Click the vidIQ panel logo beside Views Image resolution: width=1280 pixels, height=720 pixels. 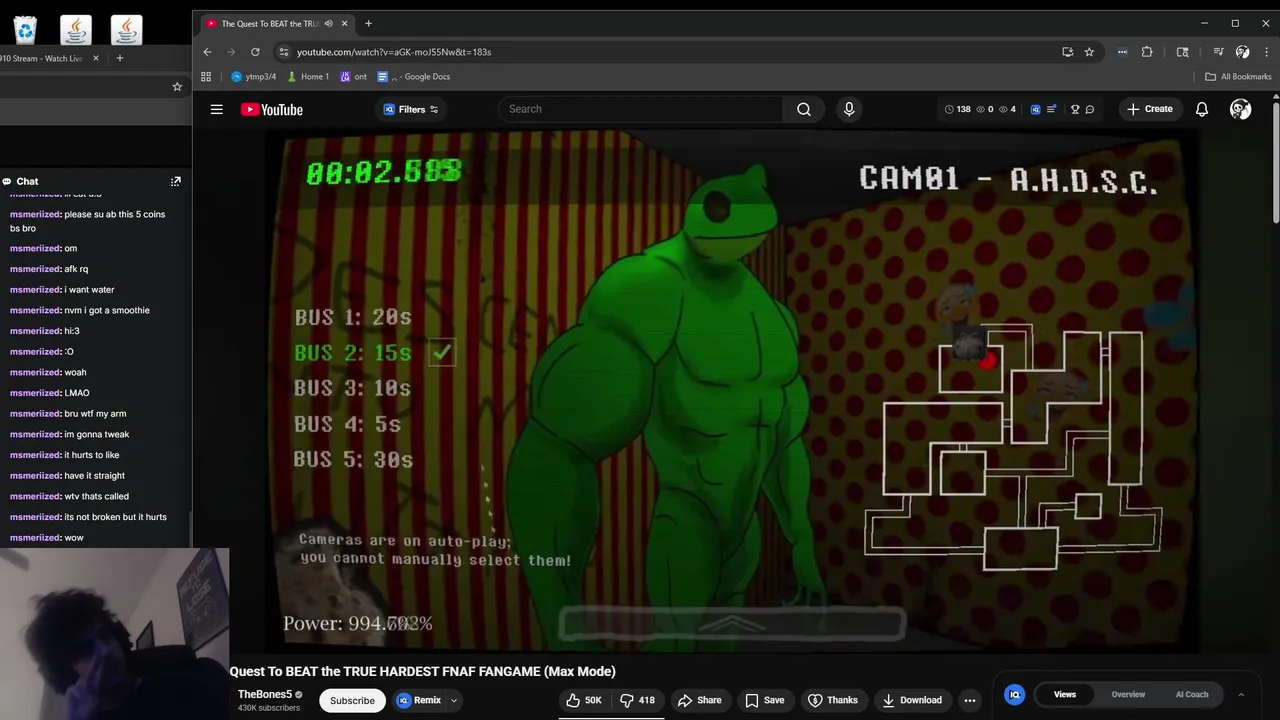1014,694
